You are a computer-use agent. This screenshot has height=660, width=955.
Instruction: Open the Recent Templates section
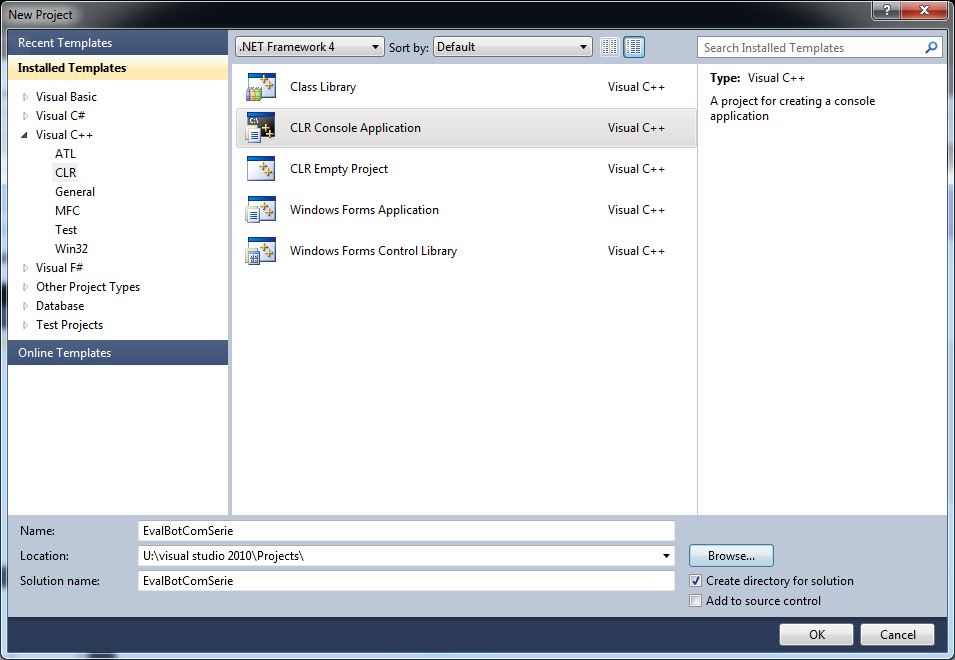pyautogui.click(x=118, y=43)
